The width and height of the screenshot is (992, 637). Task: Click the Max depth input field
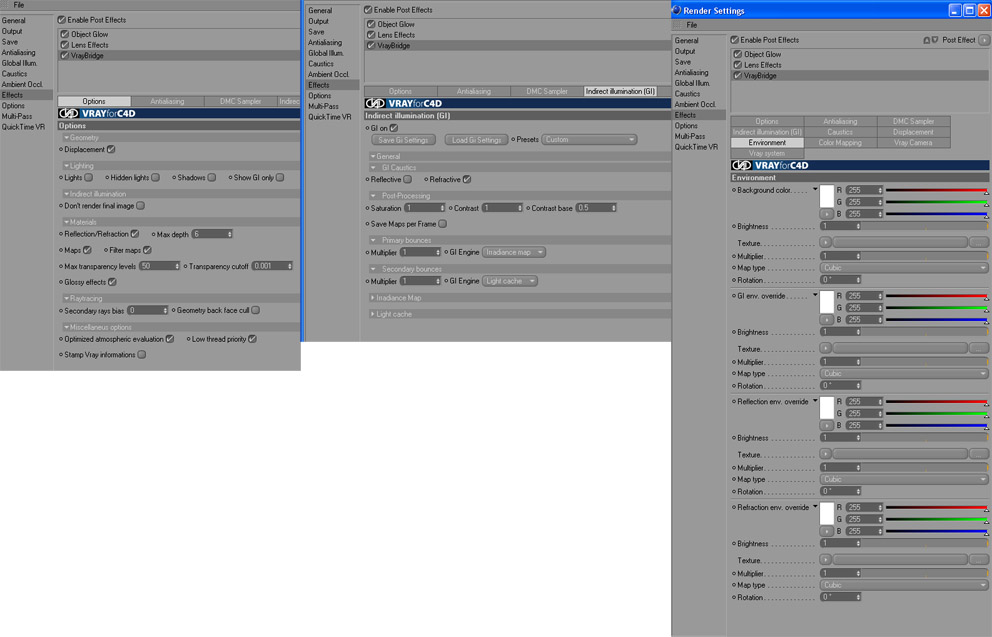pos(213,234)
